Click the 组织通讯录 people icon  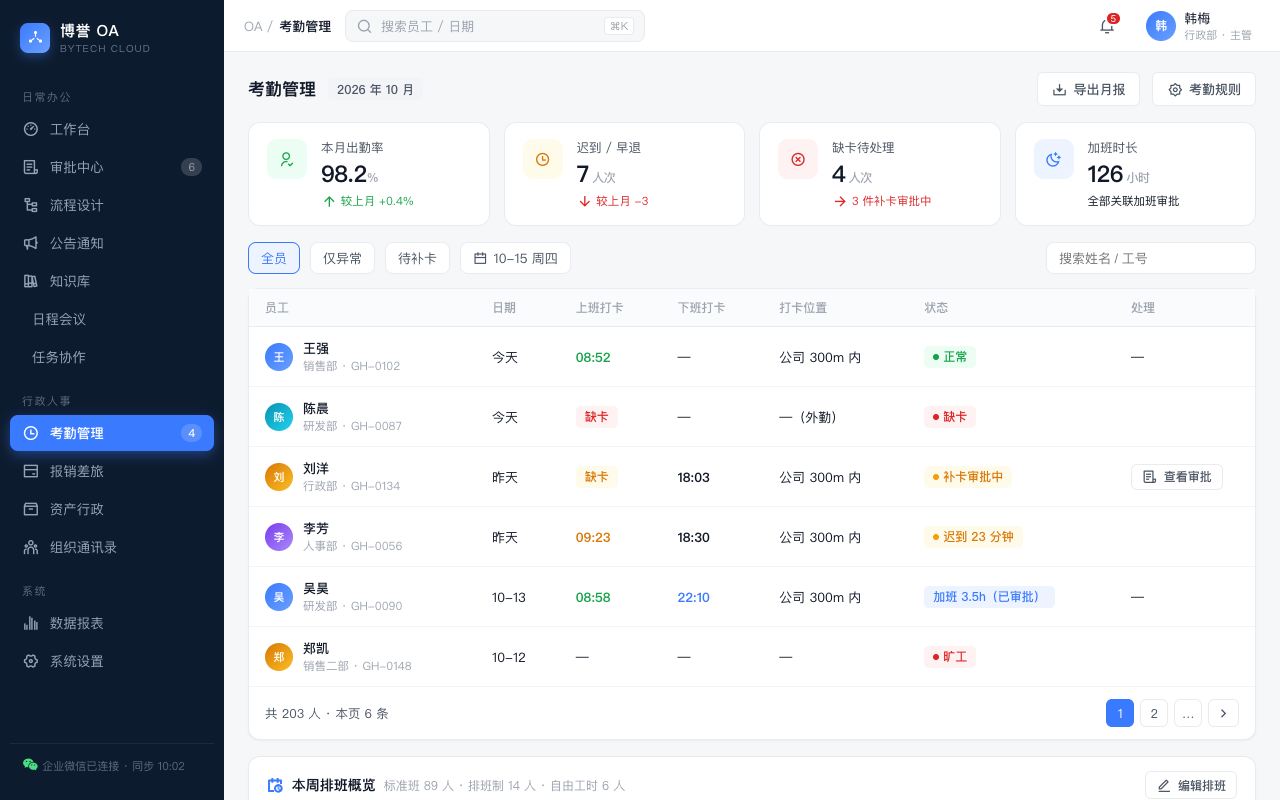31,547
